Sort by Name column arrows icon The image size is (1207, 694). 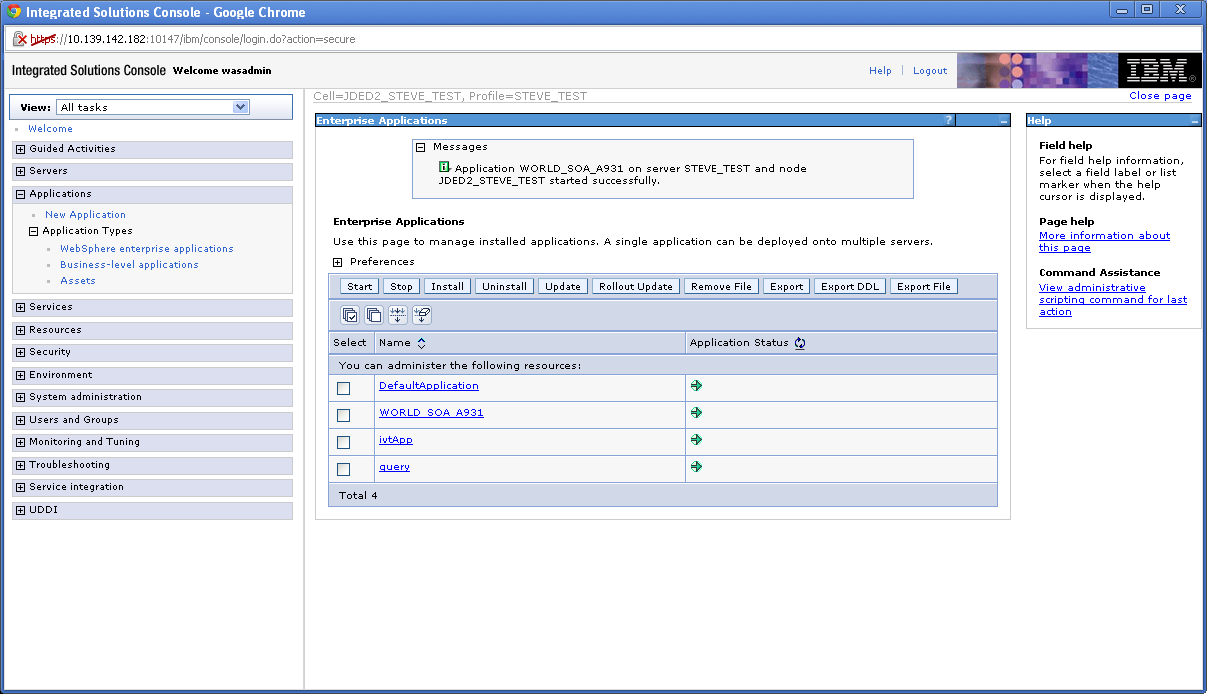[422, 343]
